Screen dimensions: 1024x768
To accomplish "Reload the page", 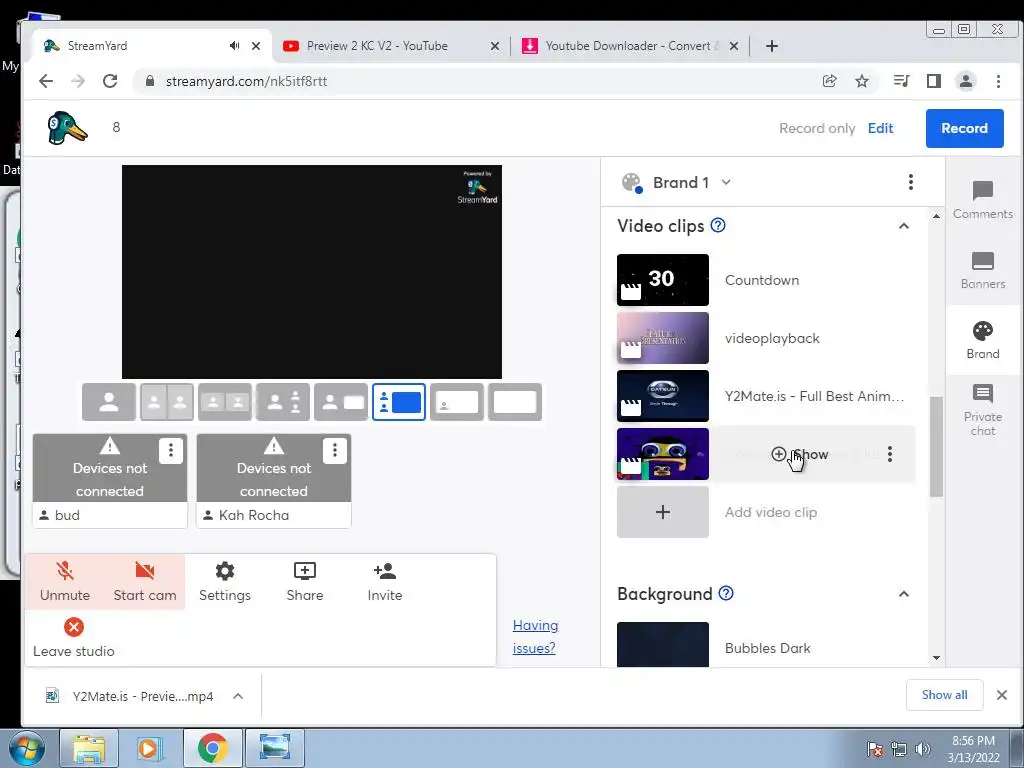I will point(110,81).
